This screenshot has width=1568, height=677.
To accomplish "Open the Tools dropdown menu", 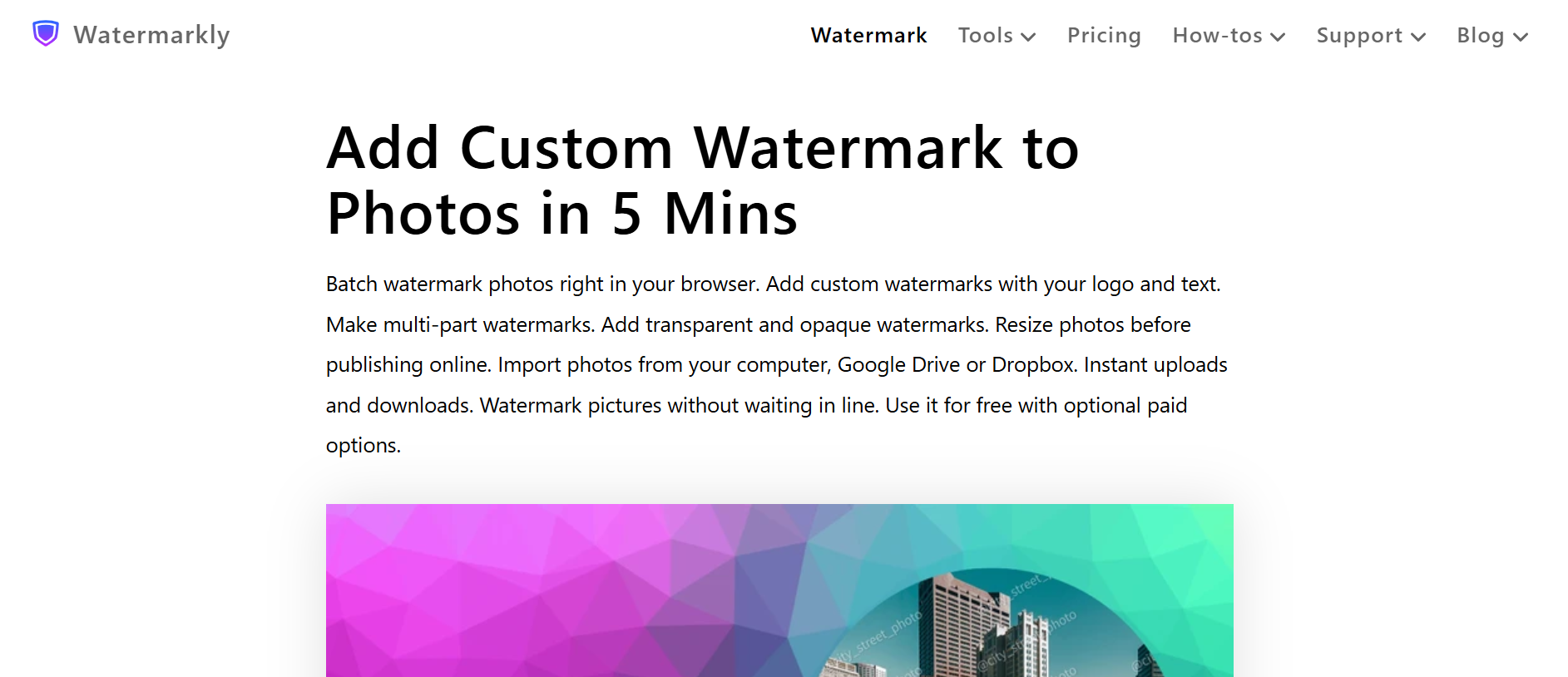I will point(987,35).
